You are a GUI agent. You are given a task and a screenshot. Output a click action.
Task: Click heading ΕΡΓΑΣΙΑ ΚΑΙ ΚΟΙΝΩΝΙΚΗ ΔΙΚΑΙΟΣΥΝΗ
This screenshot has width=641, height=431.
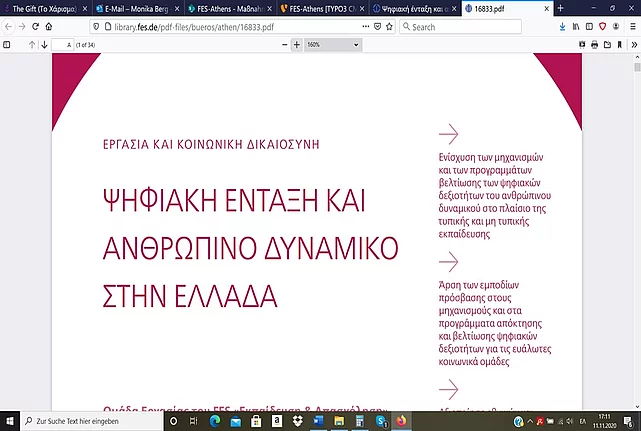coord(211,144)
